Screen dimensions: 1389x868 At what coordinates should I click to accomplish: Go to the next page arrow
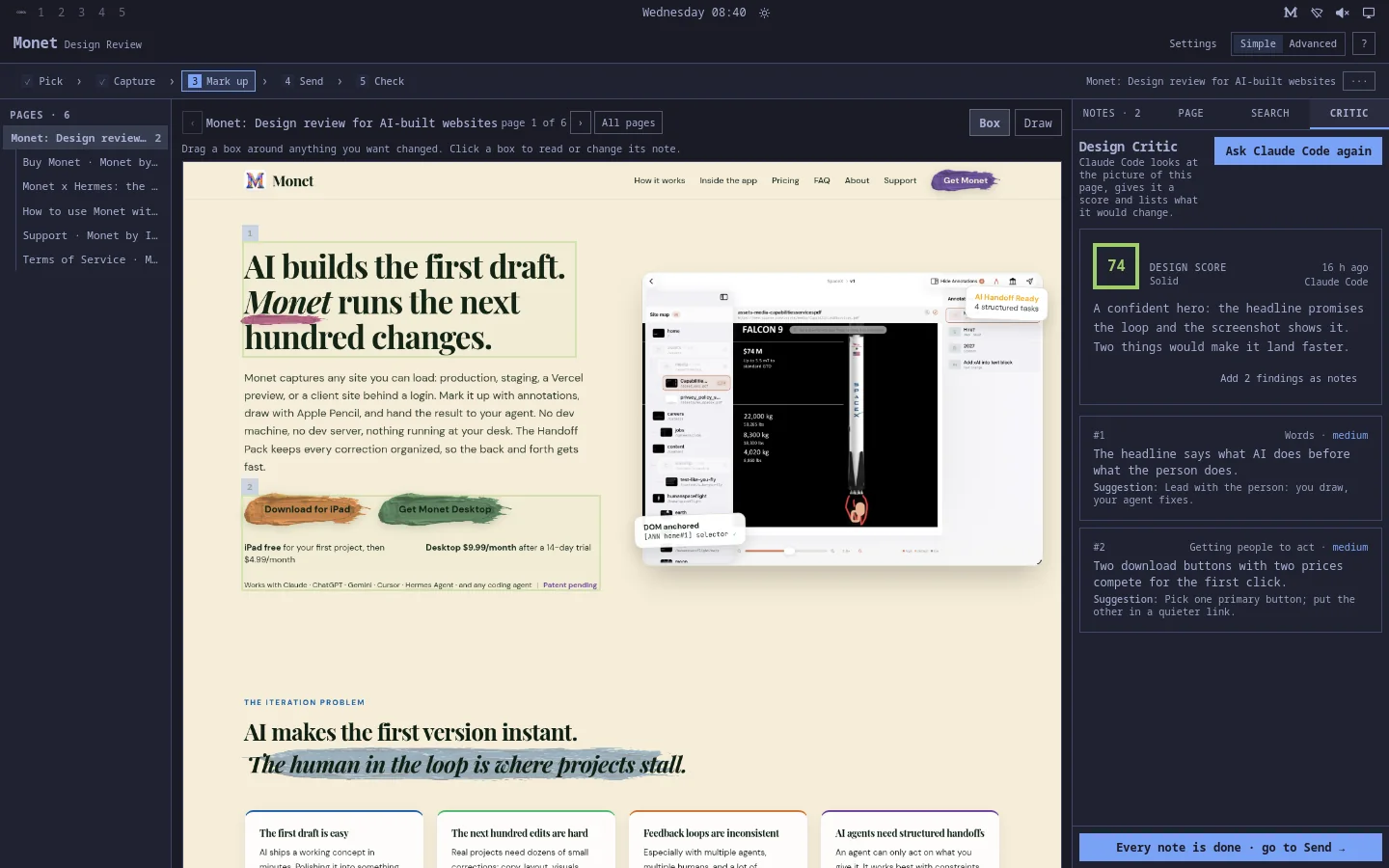[x=580, y=122]
